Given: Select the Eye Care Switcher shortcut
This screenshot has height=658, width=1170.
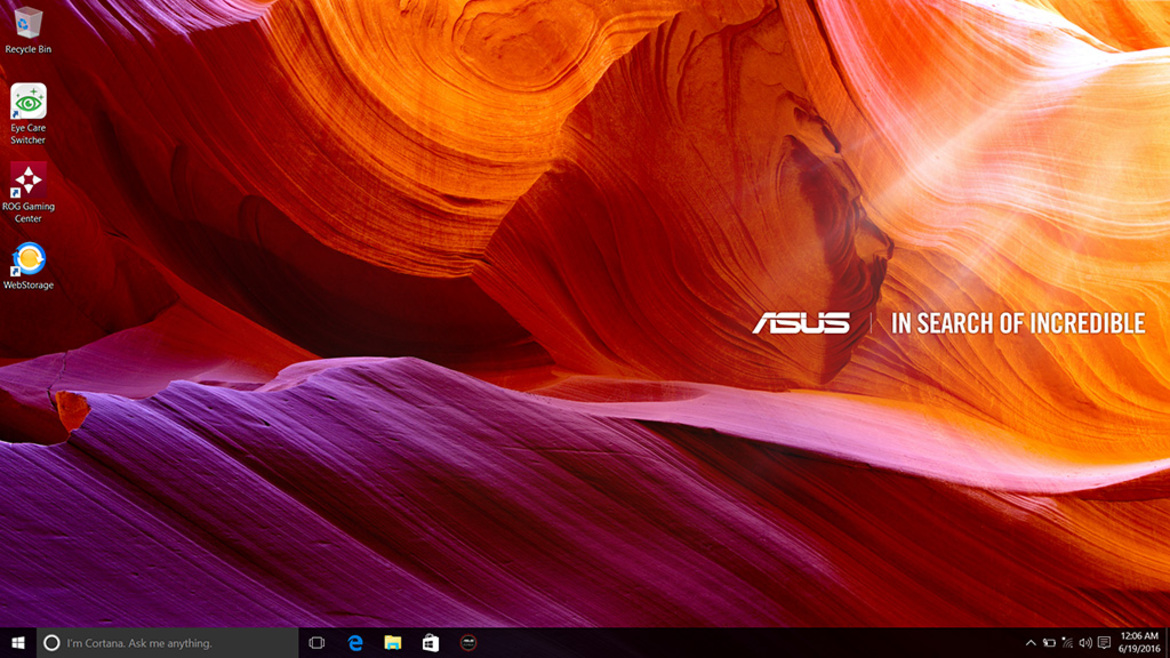Looking at the screenshot, I should pyautogui.click(x=28, y=113).
